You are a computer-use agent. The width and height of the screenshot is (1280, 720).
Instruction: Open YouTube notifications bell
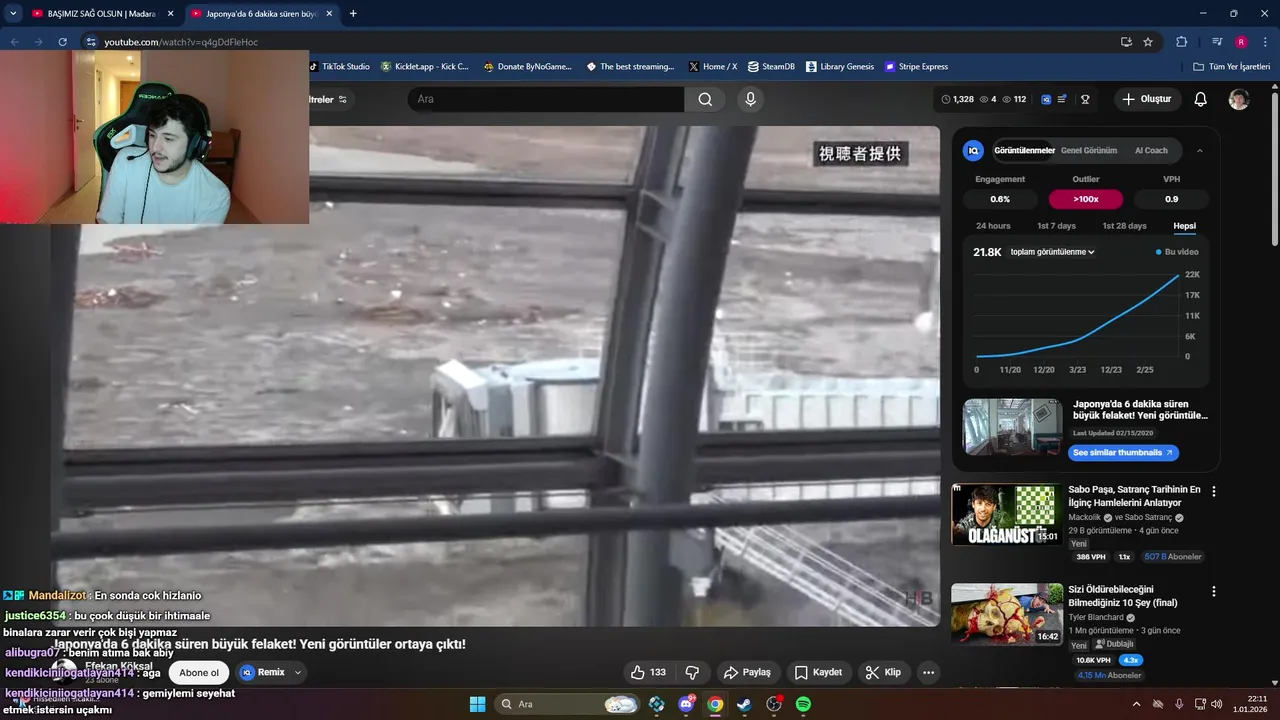click(x=1200, y=99)
